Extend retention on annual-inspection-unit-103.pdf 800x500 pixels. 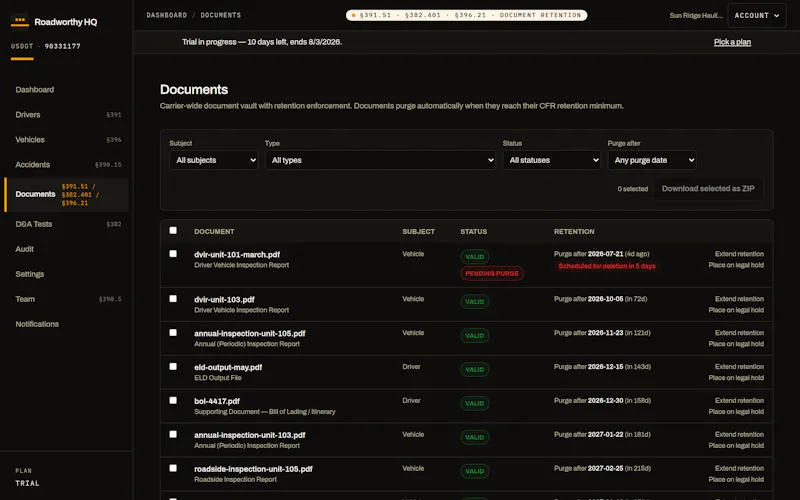pos(739,435)
